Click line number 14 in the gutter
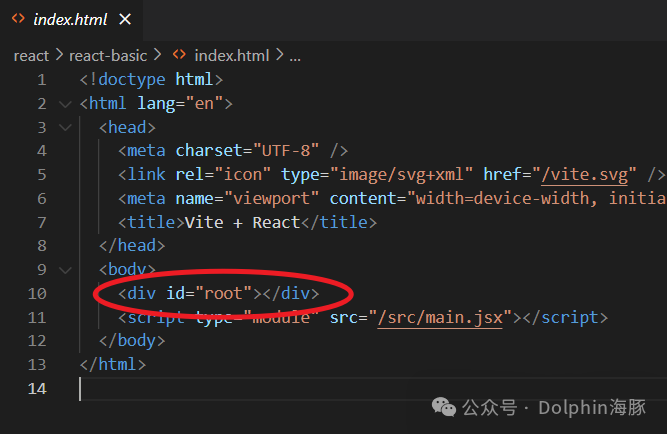The height and width of the screenshot is (434, 667). pos(37,388)
